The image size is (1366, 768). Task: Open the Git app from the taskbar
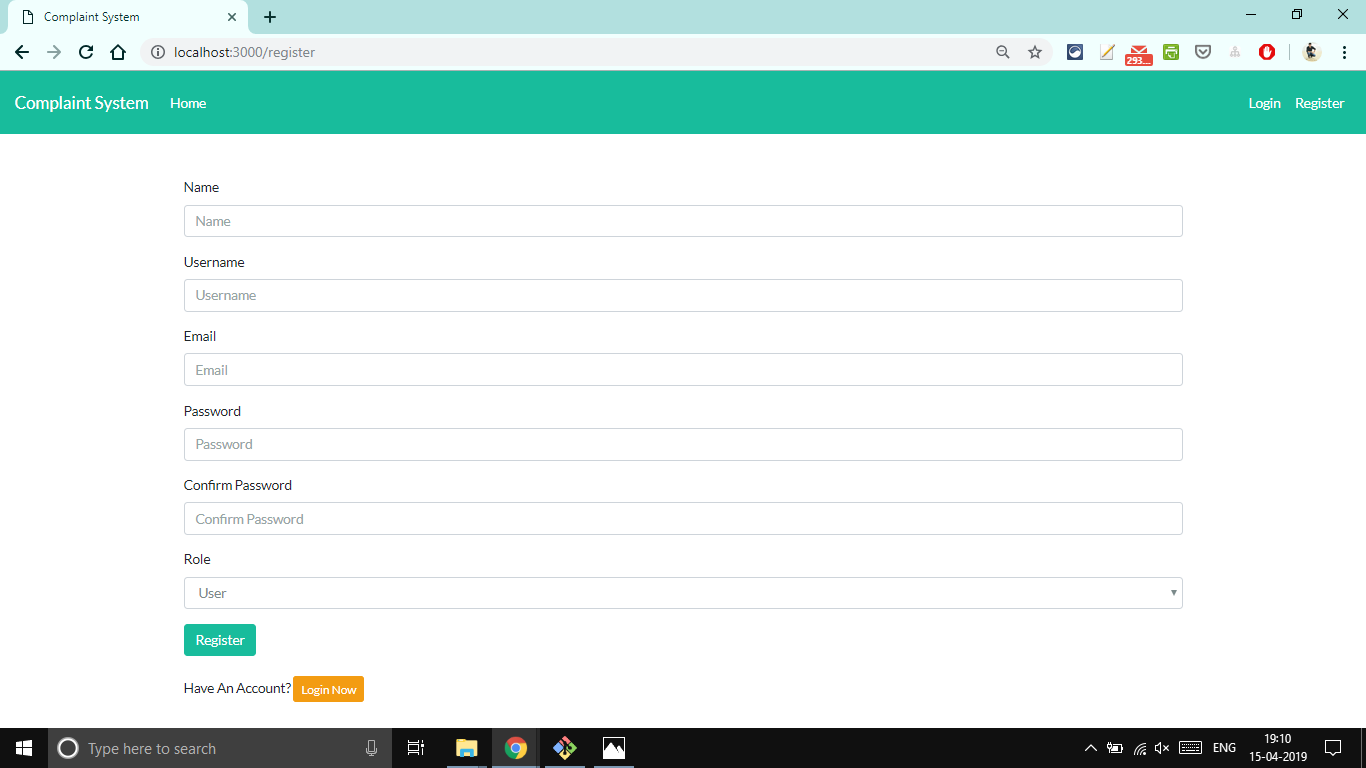(565, 748)
